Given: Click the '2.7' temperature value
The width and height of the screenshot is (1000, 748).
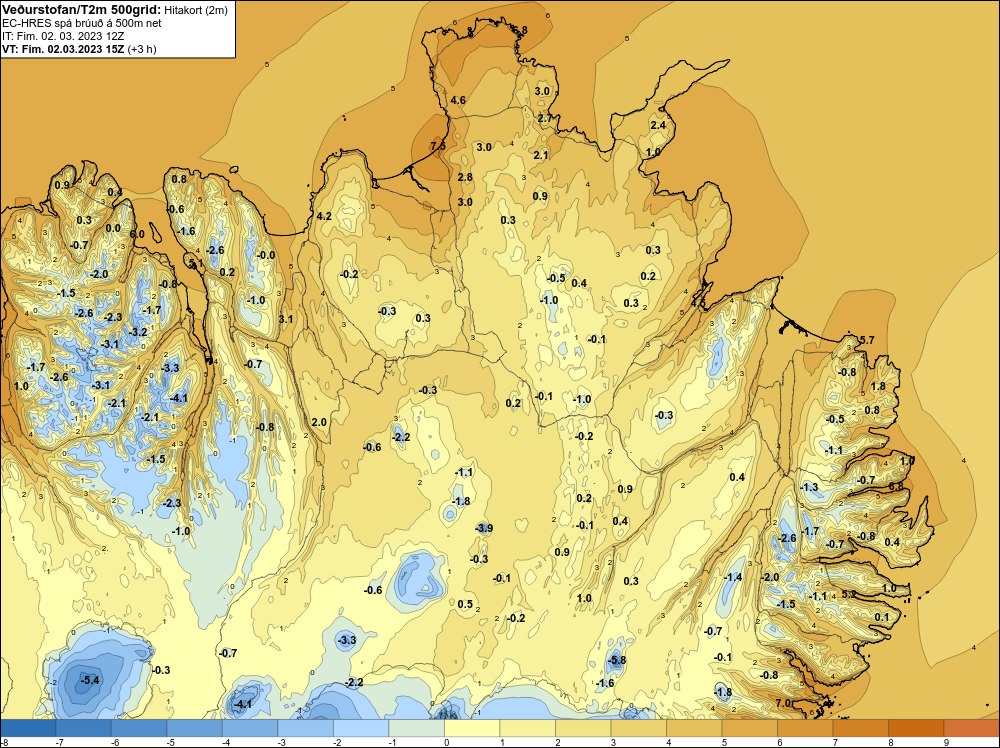Looking at the screenshot, I should (545, 118).
